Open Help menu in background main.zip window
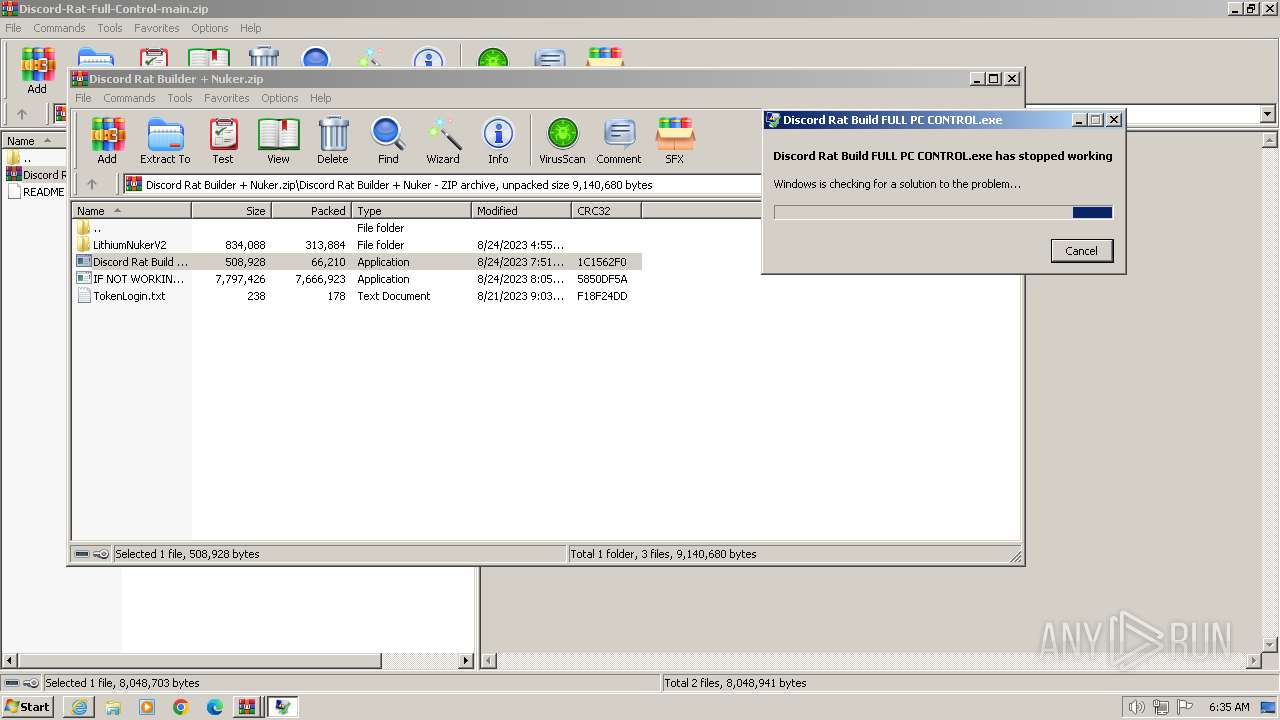 tap(250, 28)
